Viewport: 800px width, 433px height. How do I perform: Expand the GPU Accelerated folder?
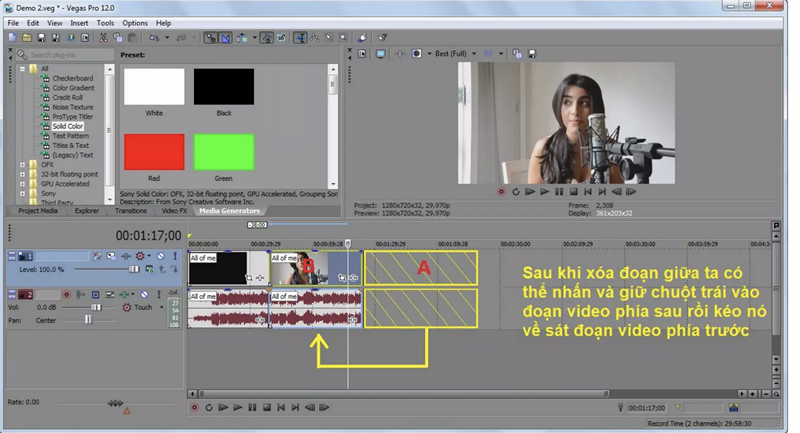(x=22, y=184)
